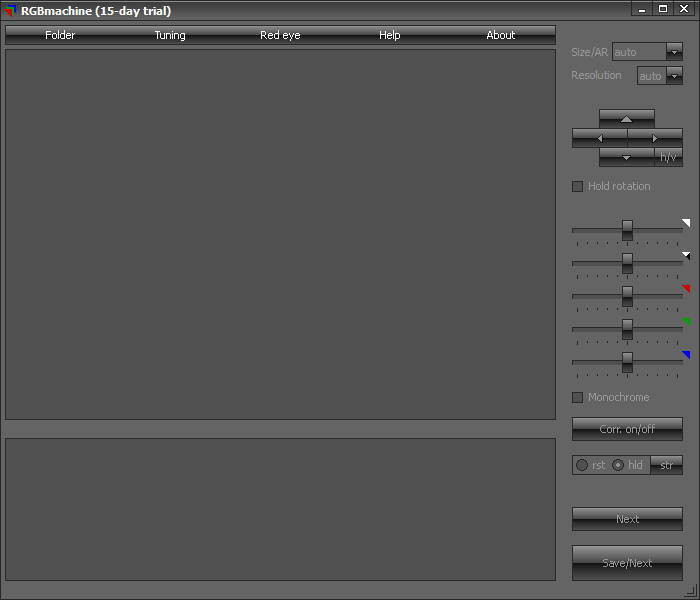This screenshot has height=600, width=700.
Task: Select the hld radio button
Action: [618, 465]
